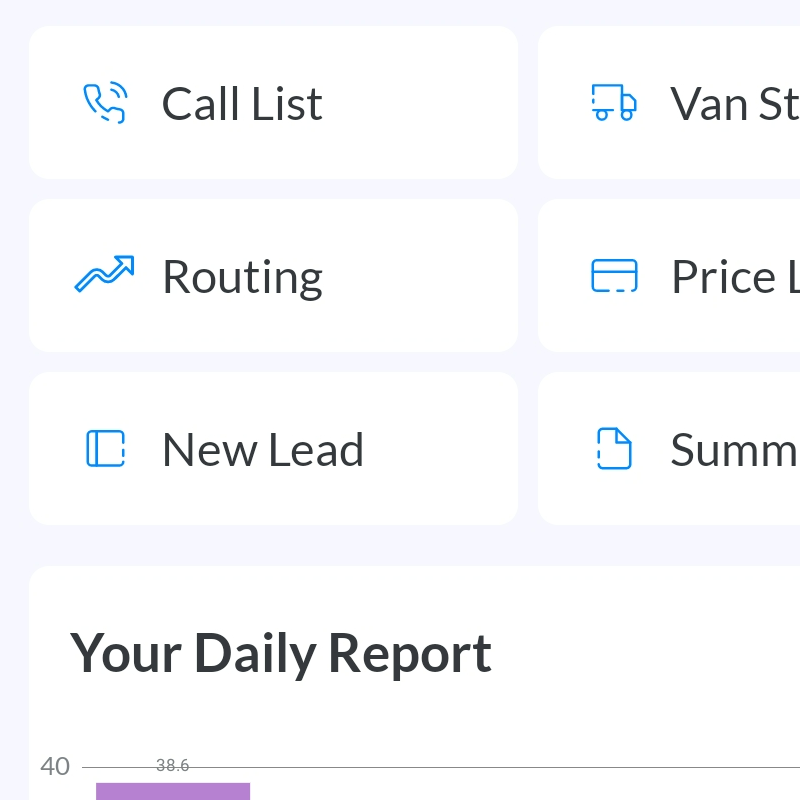Image resolution: width=800 pixels, height=800 pixels.
Task: Open the Call List text label
Action: [x=242, y=104]
